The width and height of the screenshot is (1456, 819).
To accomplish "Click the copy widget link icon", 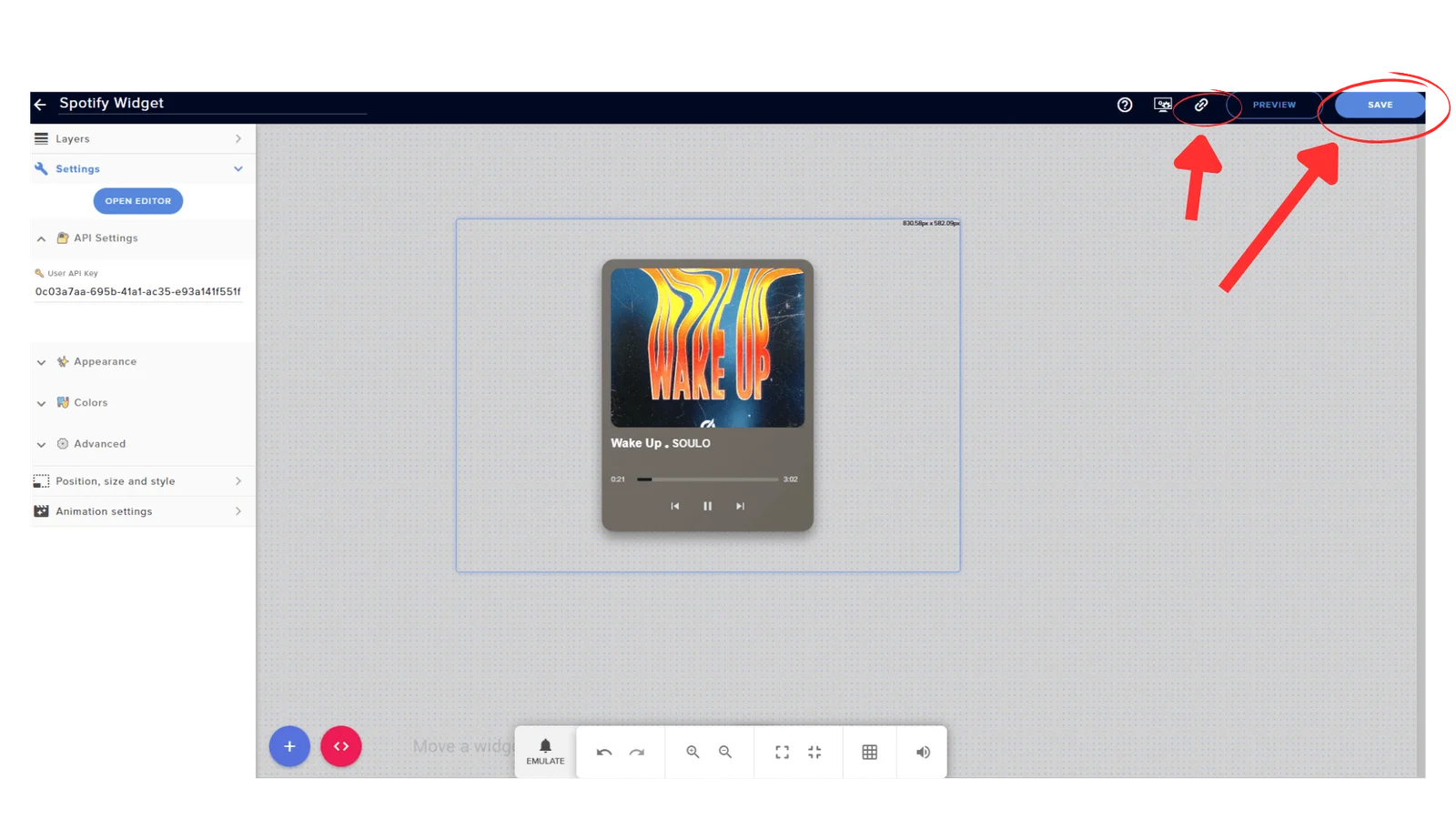I will [x=1201, y=105].
